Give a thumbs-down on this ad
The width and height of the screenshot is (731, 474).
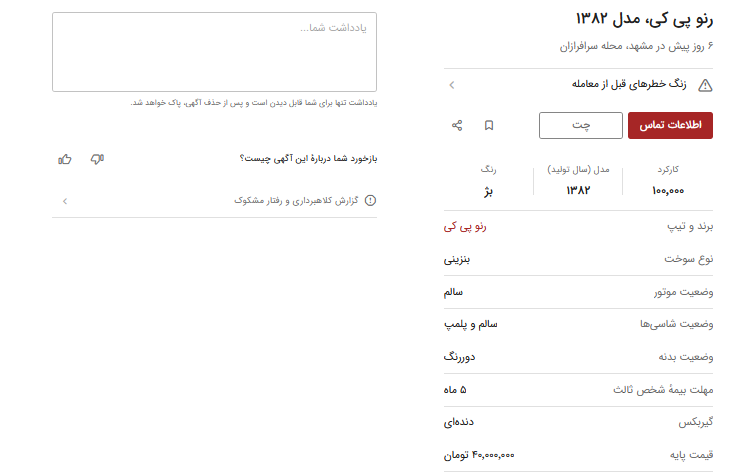coord(97,159)
